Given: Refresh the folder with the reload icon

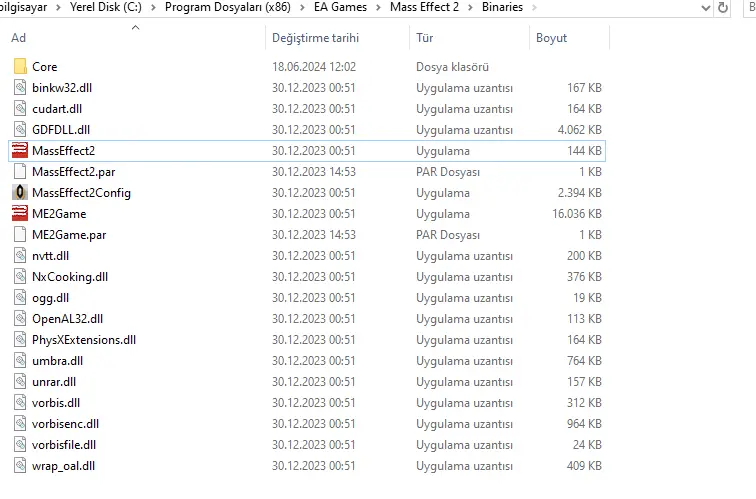Looking at the screenshot, I should click(x=723, y=7).
